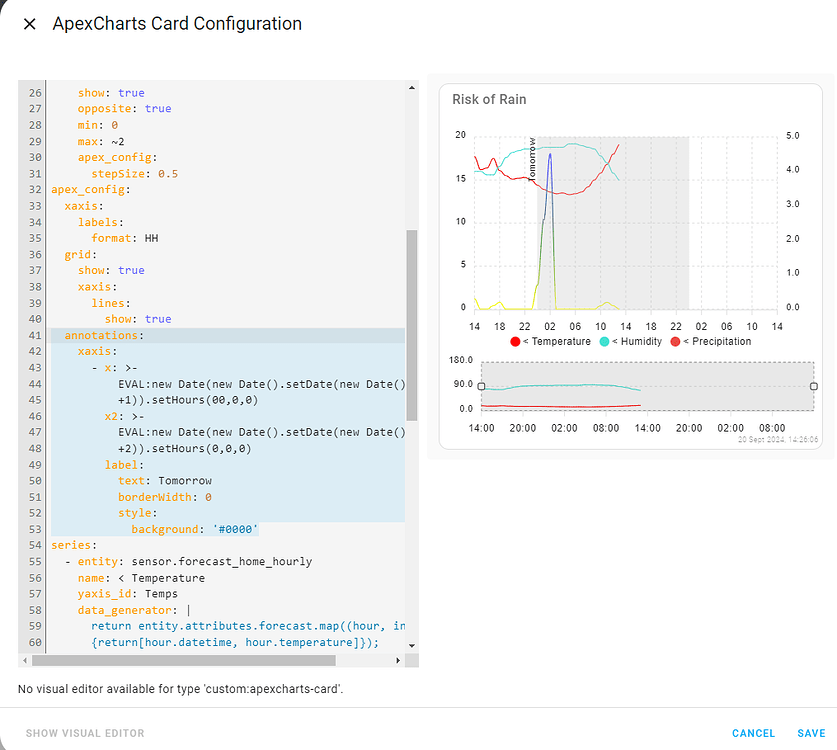Save the card configuration with SAVE
This screenshot has height=750, width=837.
click(812, 733)
